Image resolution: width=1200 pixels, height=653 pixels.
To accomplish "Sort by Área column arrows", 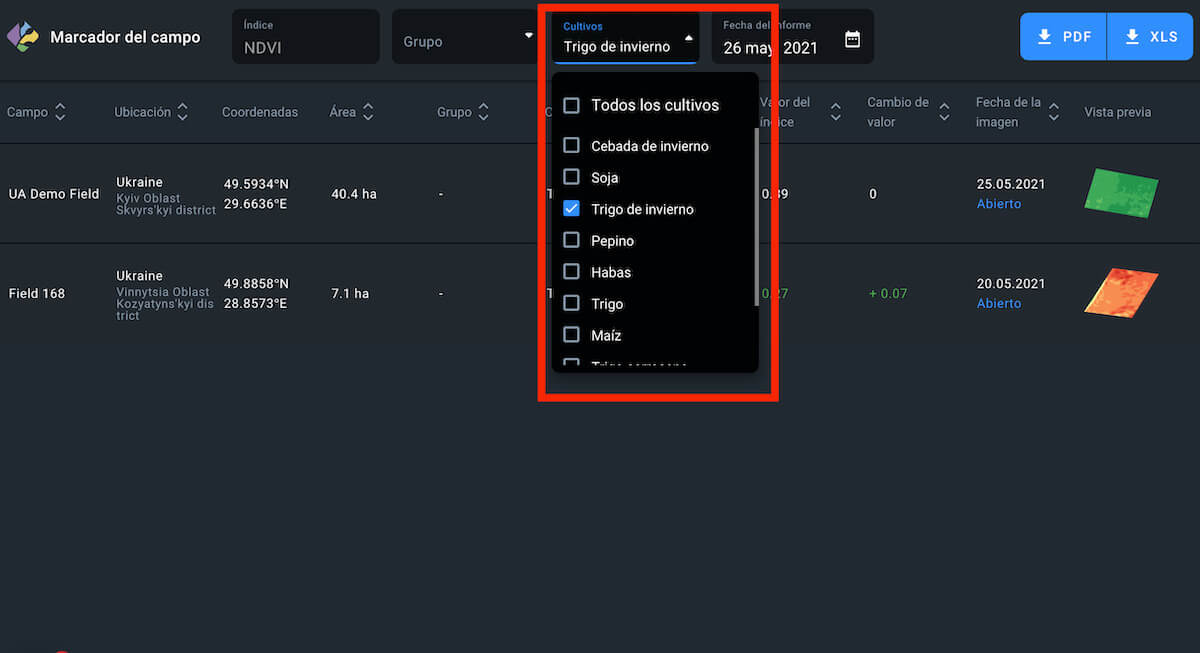I will [x=368, y=112].
